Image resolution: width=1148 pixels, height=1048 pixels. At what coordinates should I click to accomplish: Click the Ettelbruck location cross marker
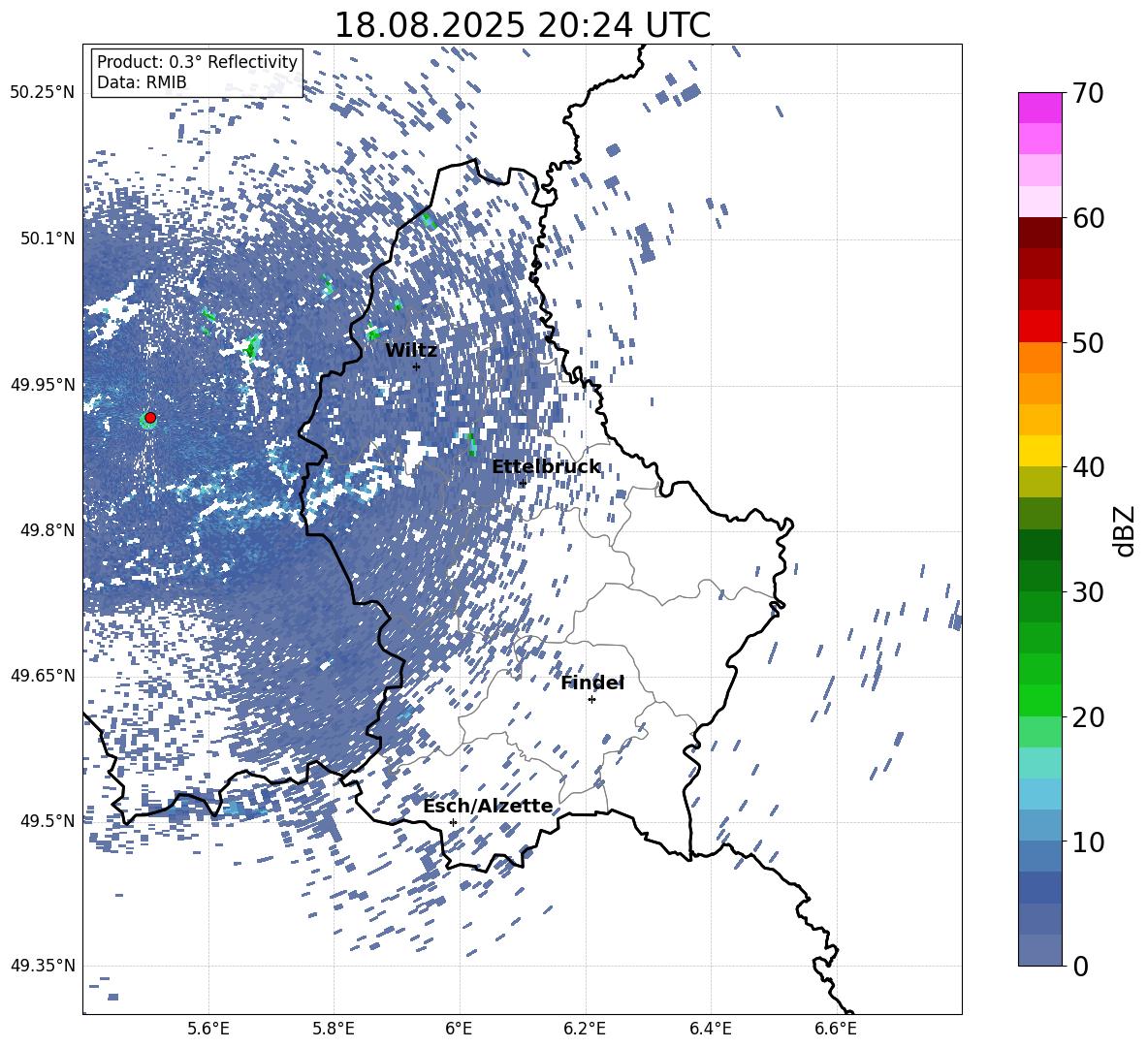pyautogui.click(x=522, y=483)
